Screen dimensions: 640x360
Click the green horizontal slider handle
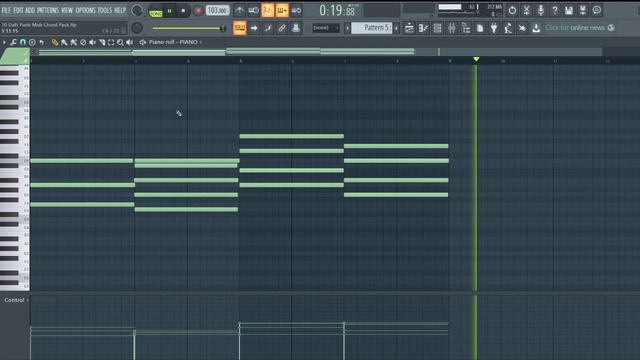[223, 28]
